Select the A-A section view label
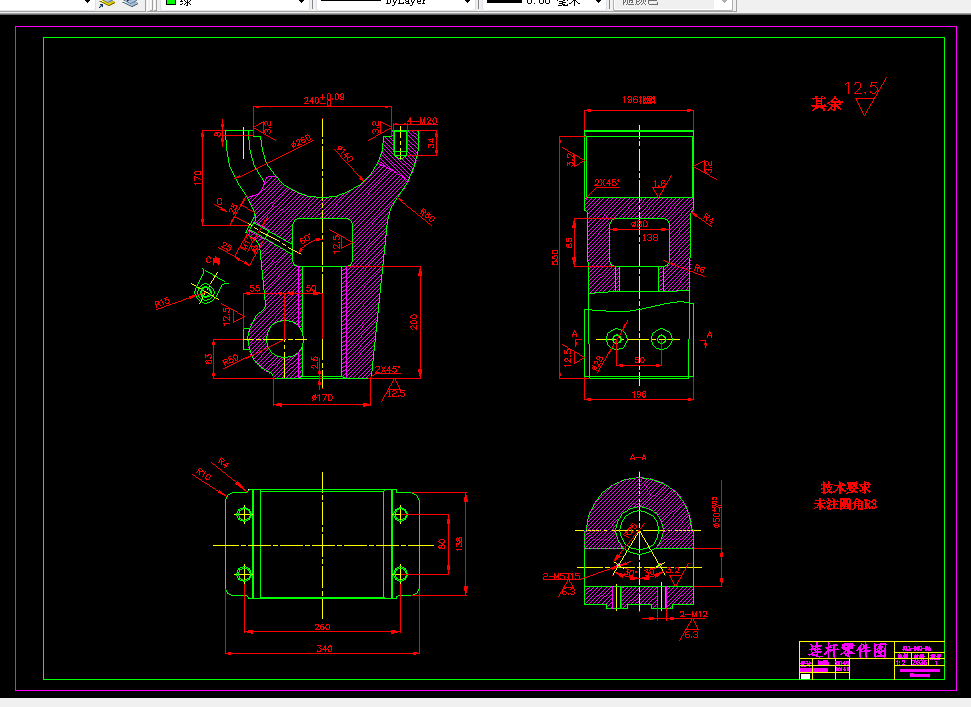The height and width of the screenshot is (707, 971). pyautogui.click(x=638, y=458)
